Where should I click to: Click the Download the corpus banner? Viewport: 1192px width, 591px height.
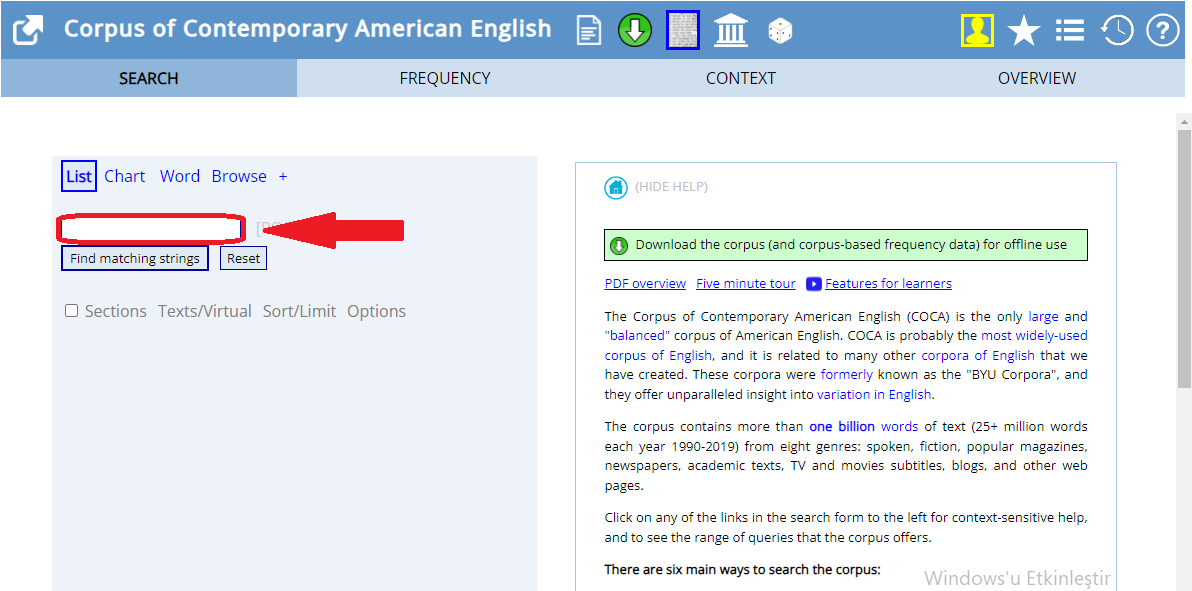point(845,245)
